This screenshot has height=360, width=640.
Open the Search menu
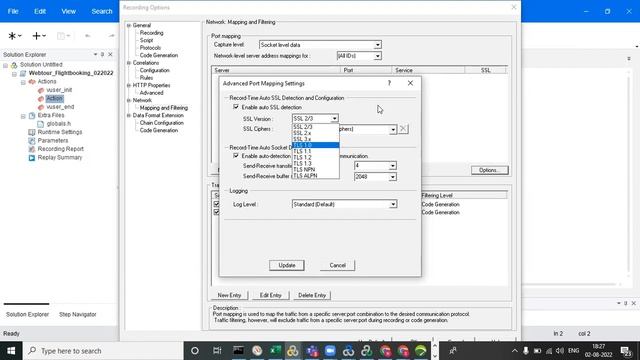point(102,11)
